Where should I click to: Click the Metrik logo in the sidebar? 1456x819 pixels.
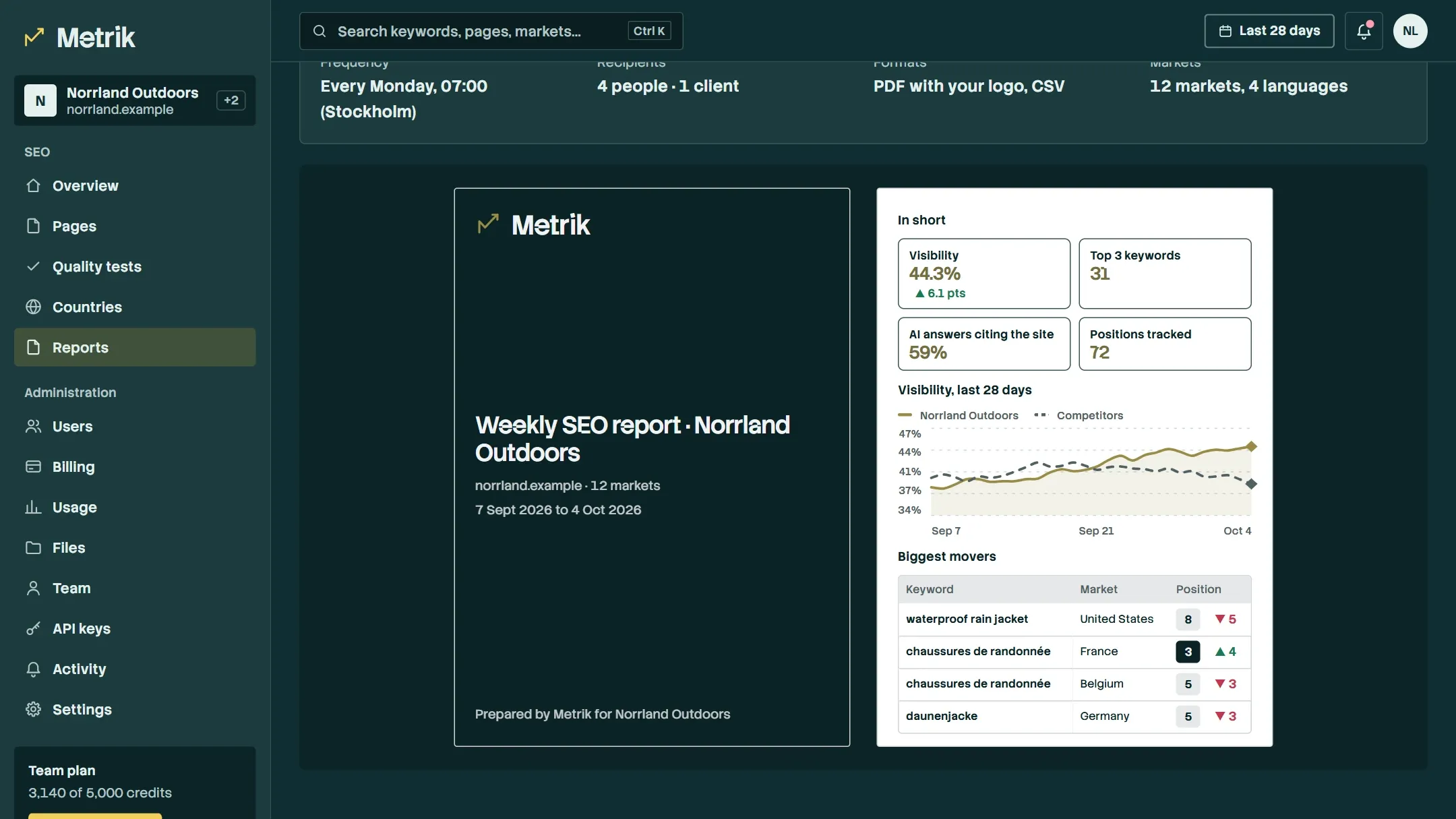coord(80,37)
